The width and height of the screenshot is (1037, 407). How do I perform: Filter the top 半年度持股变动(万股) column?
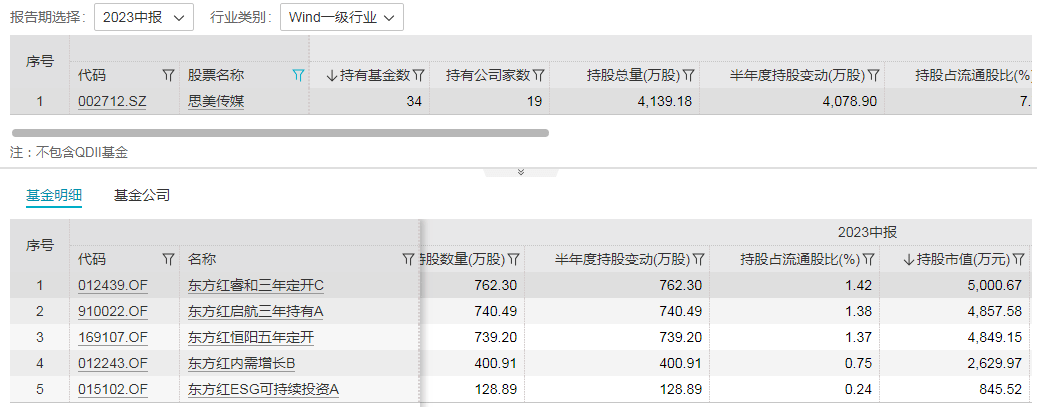click(874, 75)
